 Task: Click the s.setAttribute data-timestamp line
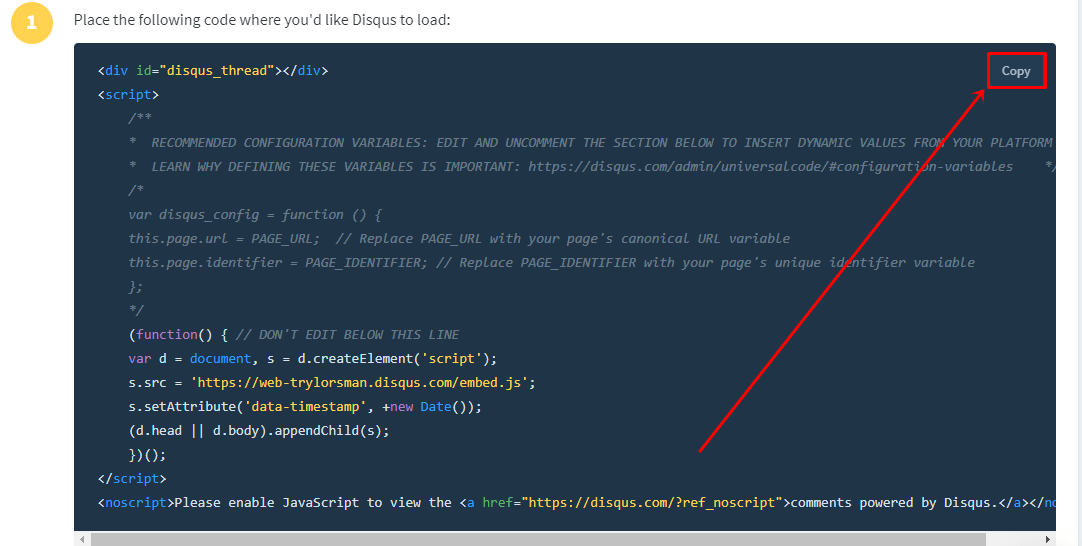pyautogui.click(x=304, y=407)
